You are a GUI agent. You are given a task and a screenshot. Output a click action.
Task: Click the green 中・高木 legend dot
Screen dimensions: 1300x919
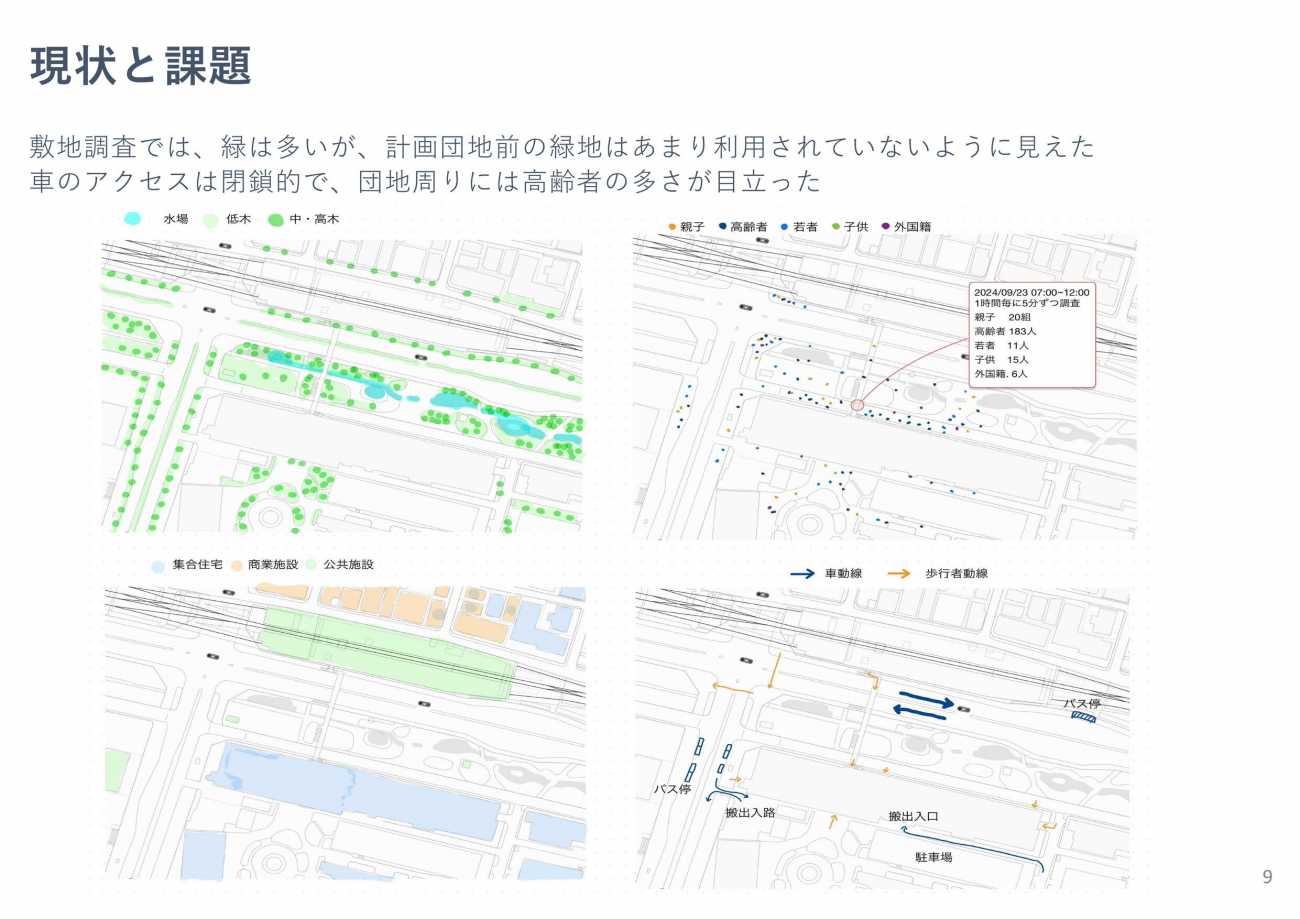click(x=275, y=219)
